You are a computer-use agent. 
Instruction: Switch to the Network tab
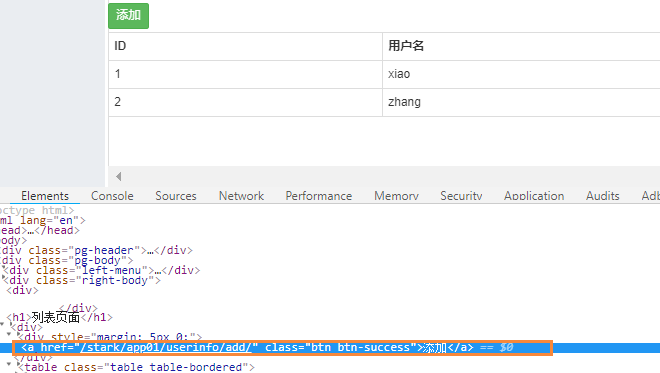(x=241, y=196)
